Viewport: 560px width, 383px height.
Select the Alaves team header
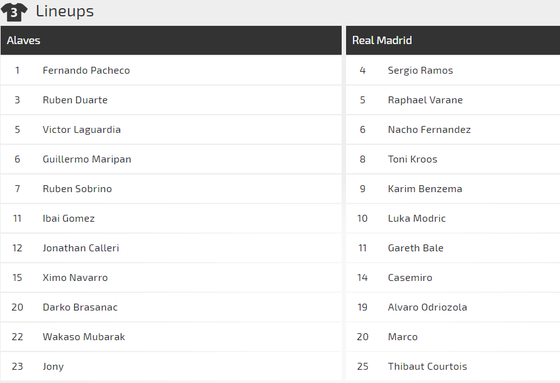coord(171,40)
